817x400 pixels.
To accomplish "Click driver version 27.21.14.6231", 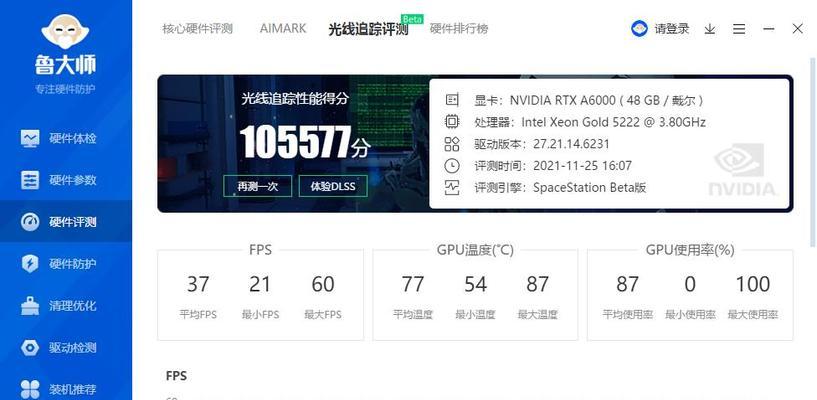I will (x=571, y=144).
